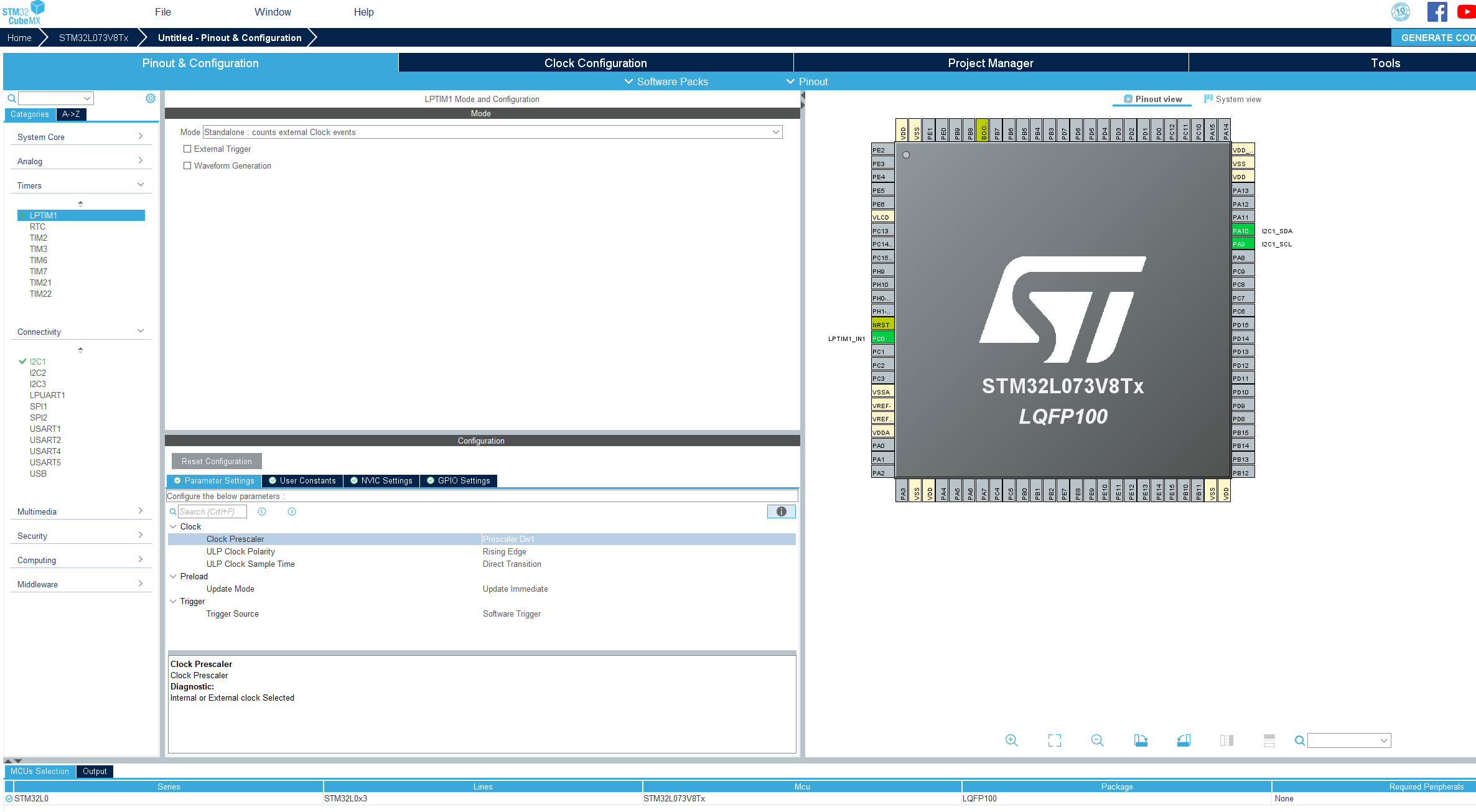
Task: Go to the previous parameter search result
Action: click(262, 511)
